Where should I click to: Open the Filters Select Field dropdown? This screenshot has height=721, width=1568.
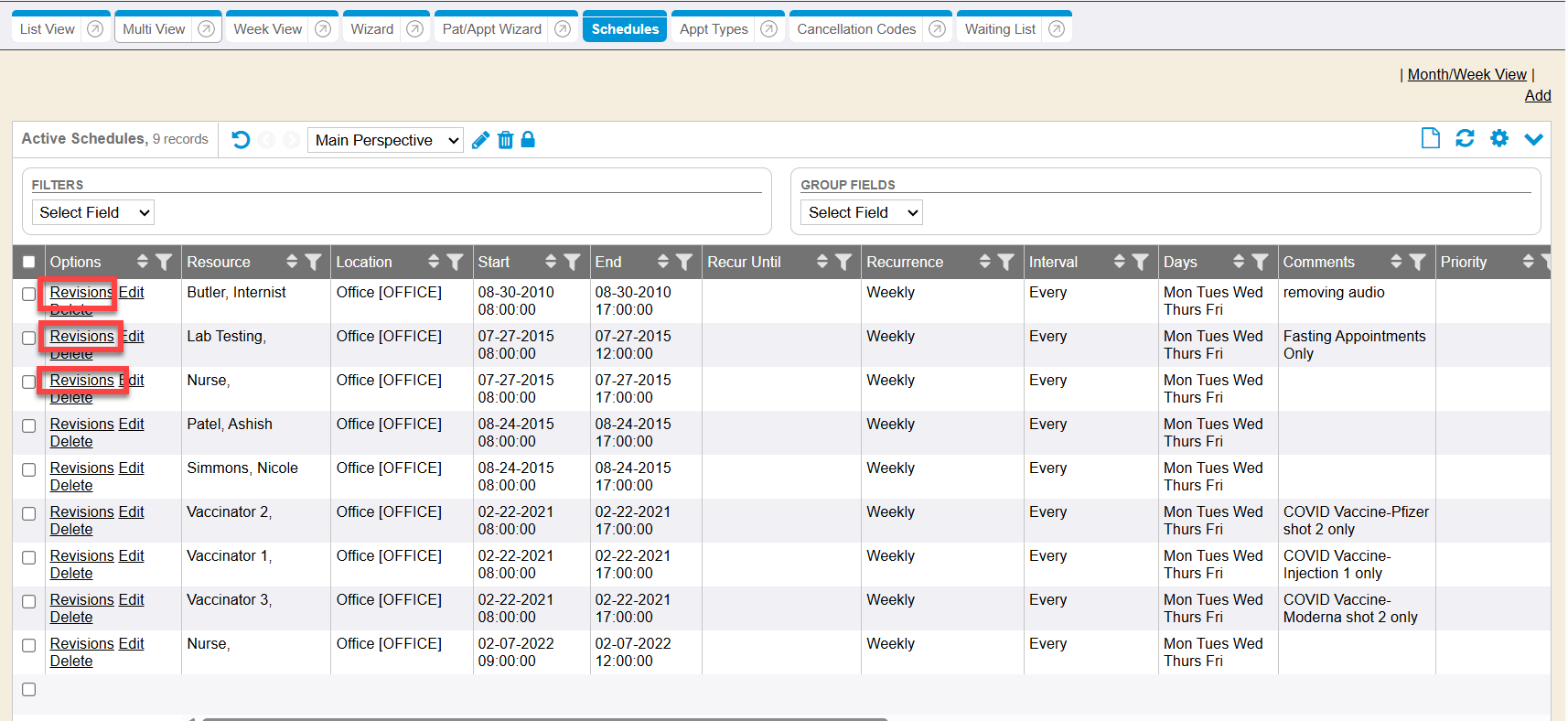92,212
